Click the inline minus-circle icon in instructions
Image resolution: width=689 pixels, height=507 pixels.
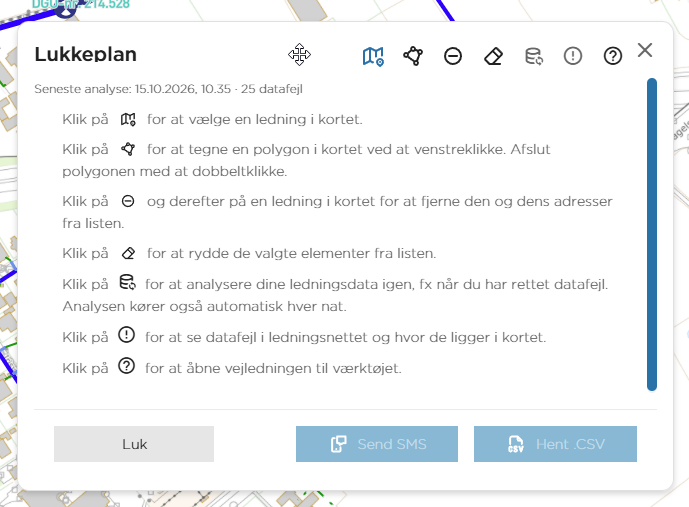128,201
